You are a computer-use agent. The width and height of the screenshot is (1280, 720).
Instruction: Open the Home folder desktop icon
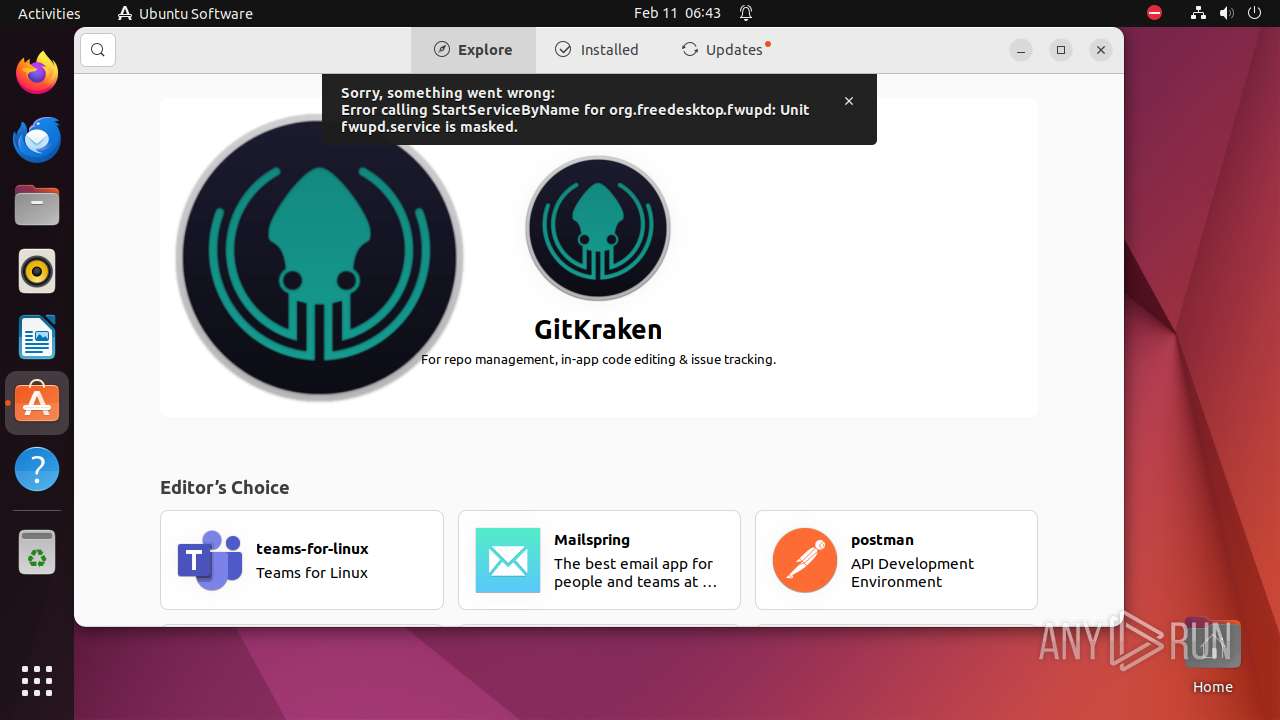[1212, 655]
